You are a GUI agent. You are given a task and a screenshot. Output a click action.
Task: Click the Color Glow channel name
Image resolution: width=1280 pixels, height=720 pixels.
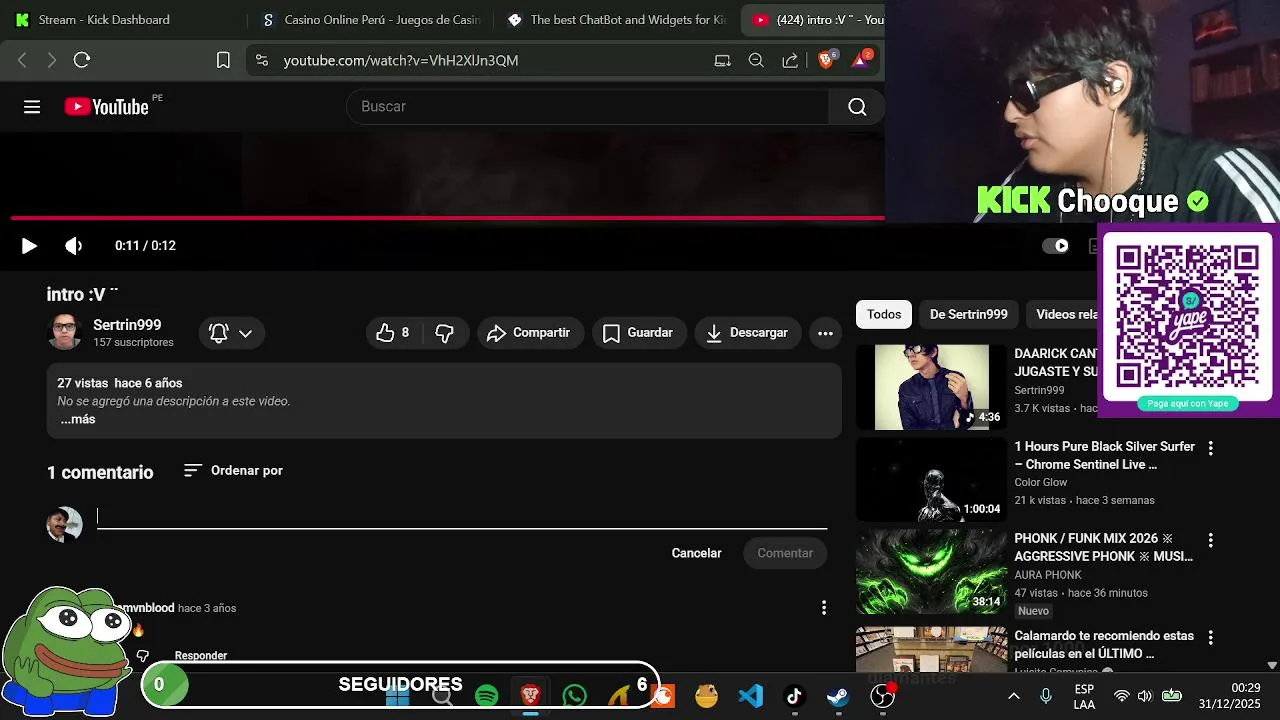point(1041,482)
